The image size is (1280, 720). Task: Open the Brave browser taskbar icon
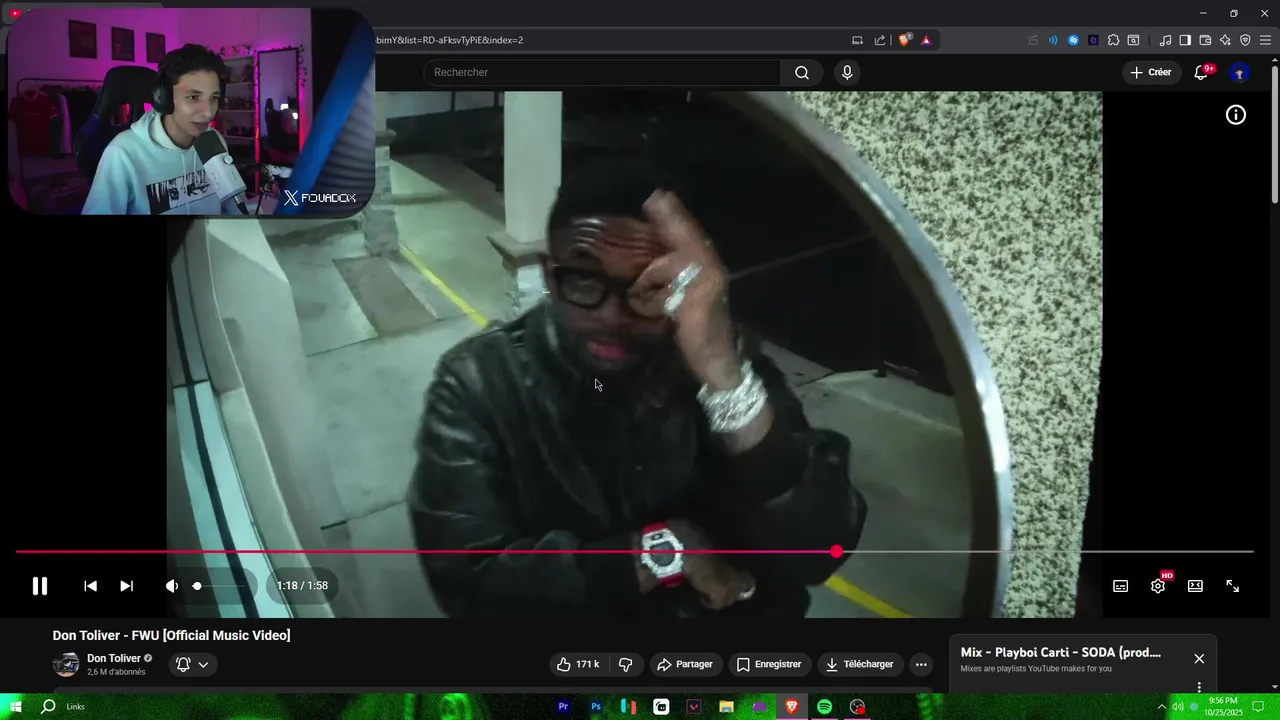tap(792, 707)
